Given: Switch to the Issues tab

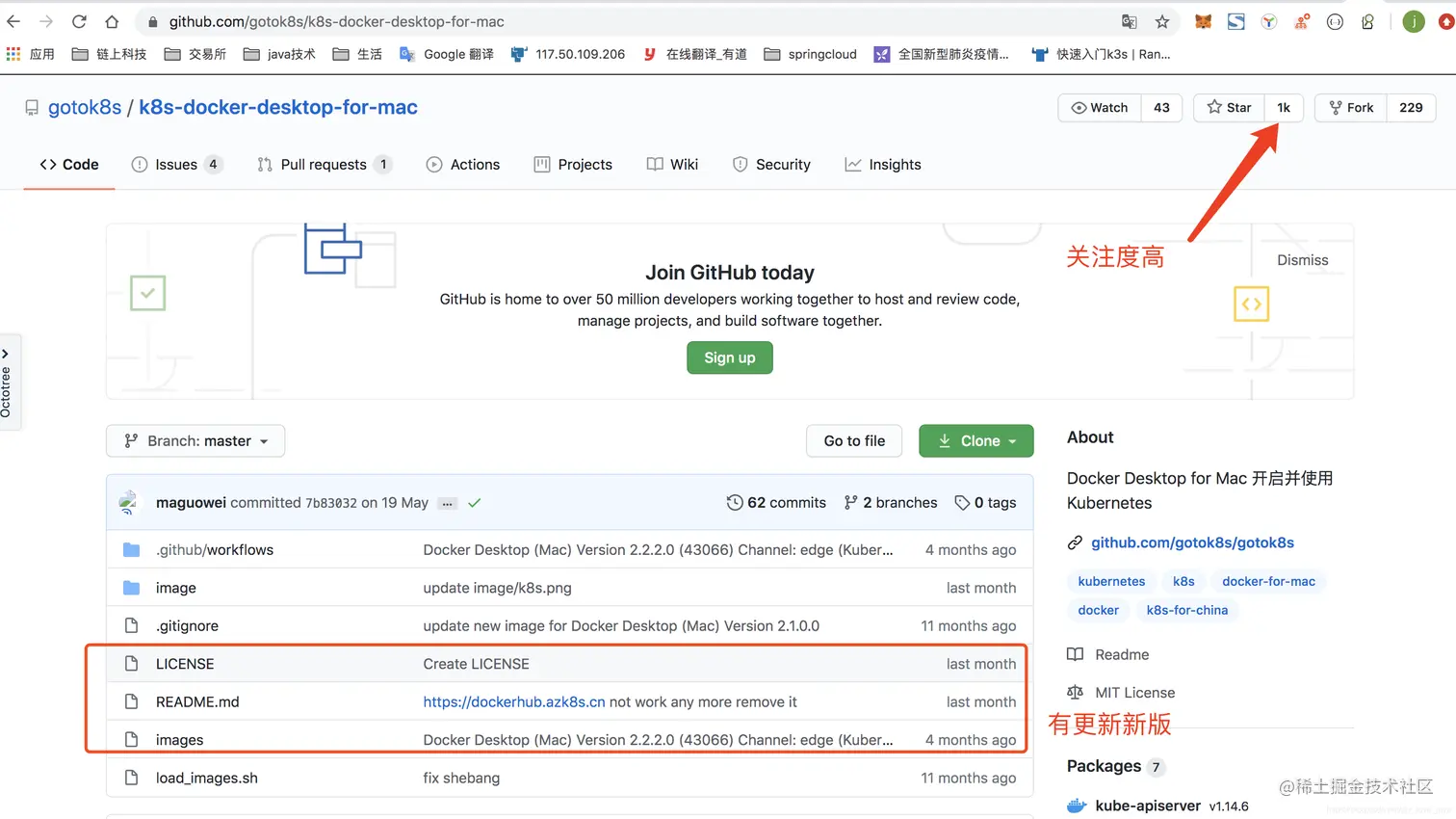Looking at the screenshot, I should 177,165.
